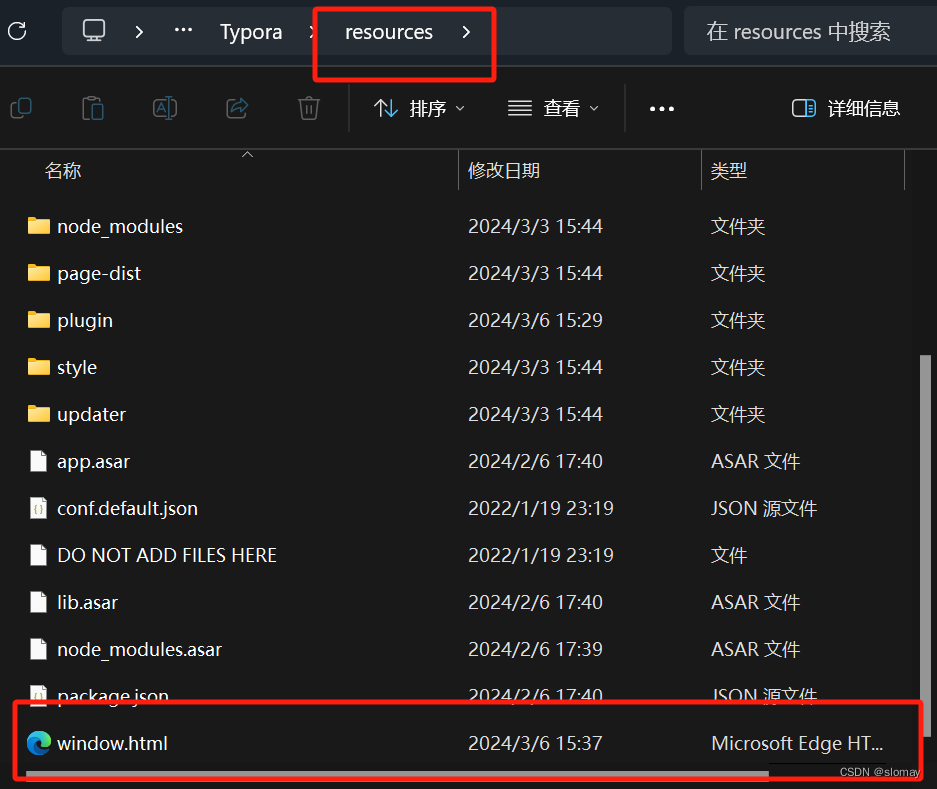The height and width of the screenshot is (789, 937).
Task: Click the Copy icon in the toolbar
Action: (x=21, y=108)
